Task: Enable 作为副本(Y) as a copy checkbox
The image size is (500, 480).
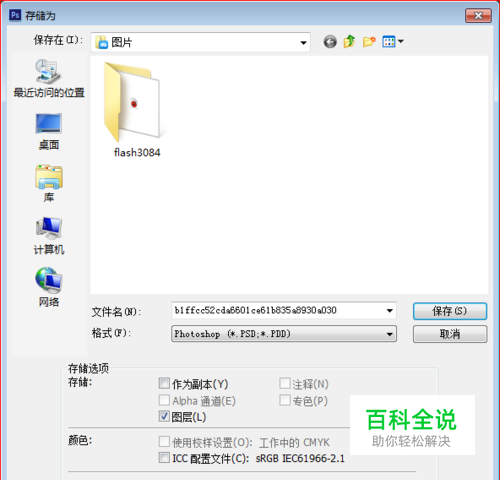Action: tap(164, 383)
